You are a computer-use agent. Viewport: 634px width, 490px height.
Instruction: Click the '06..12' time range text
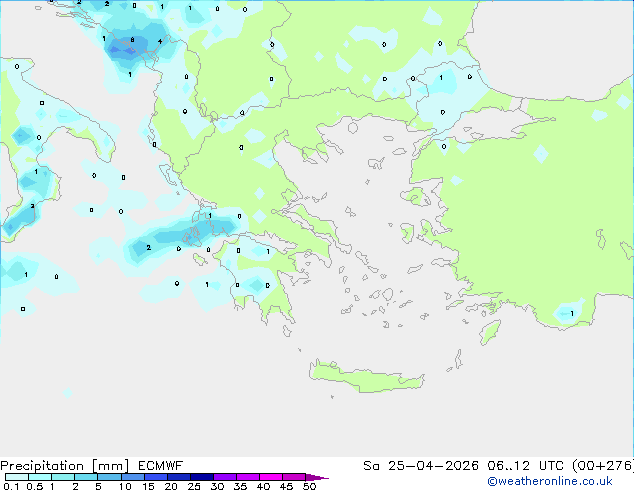[x=508, y=466]
